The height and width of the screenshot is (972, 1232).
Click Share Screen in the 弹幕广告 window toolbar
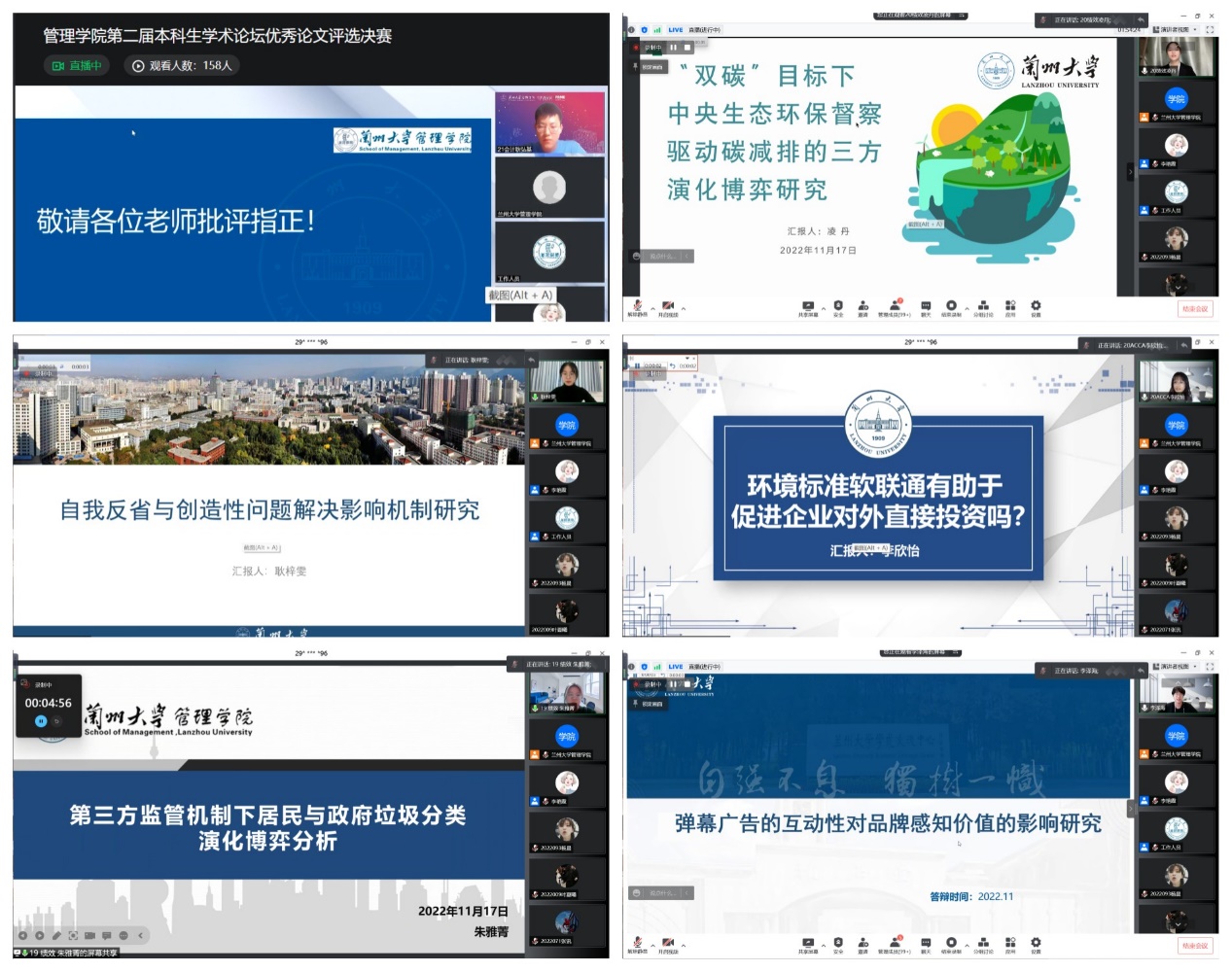pos(807,943)
